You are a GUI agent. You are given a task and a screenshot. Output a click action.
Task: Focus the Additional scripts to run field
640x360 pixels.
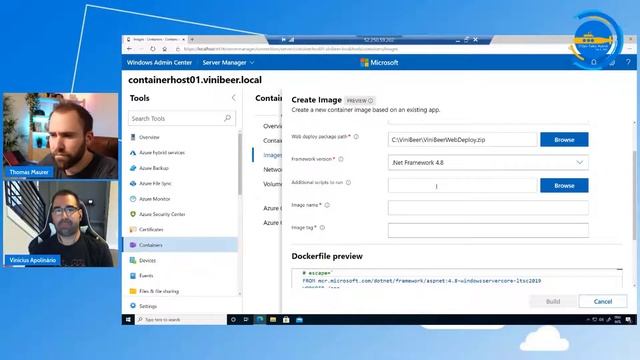pos(462,186)
